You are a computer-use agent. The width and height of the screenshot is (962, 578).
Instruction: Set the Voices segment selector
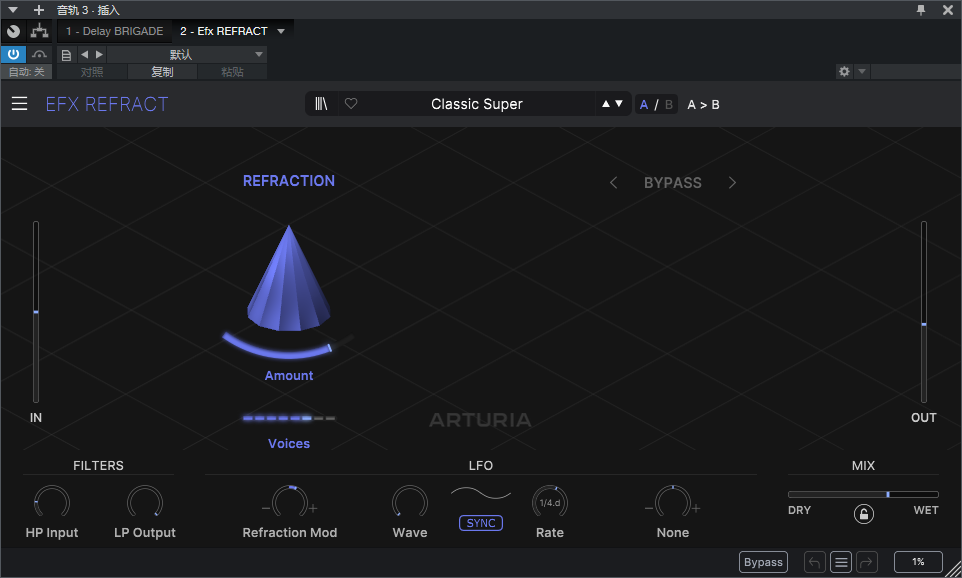click(289, 418)
